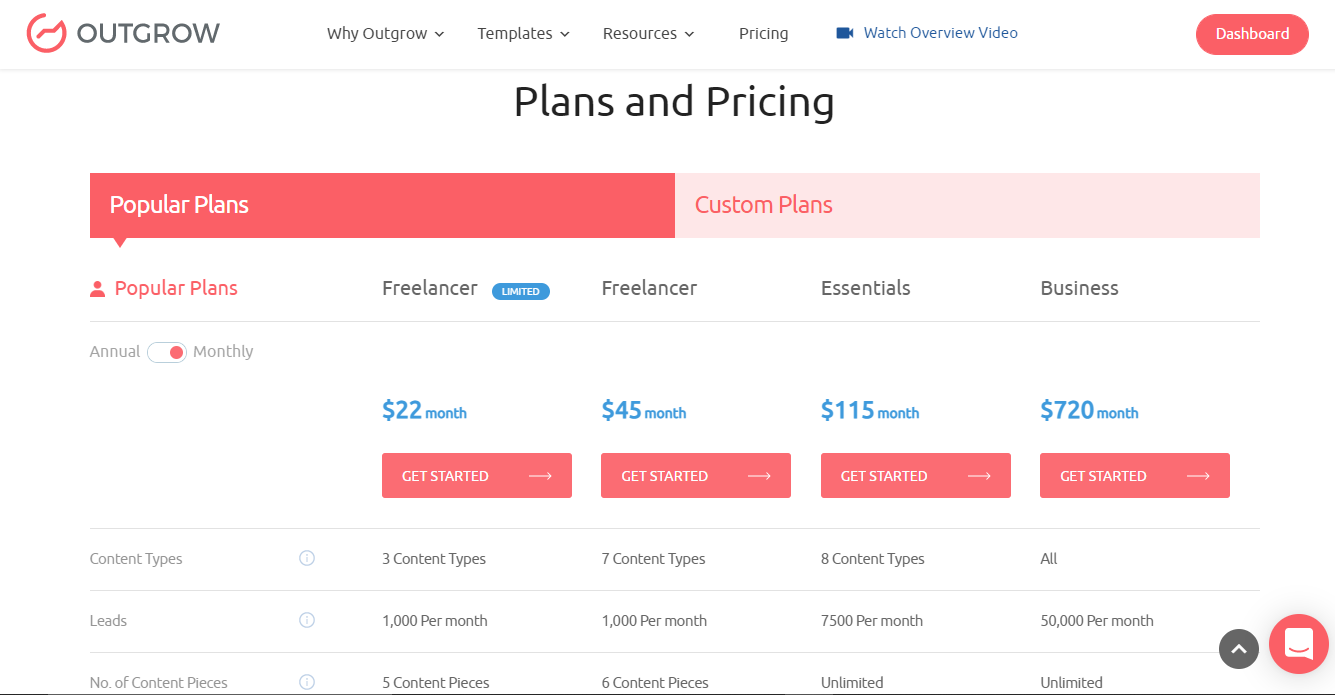
Task: Open the Dashboard button
Action: [1251, 34]
